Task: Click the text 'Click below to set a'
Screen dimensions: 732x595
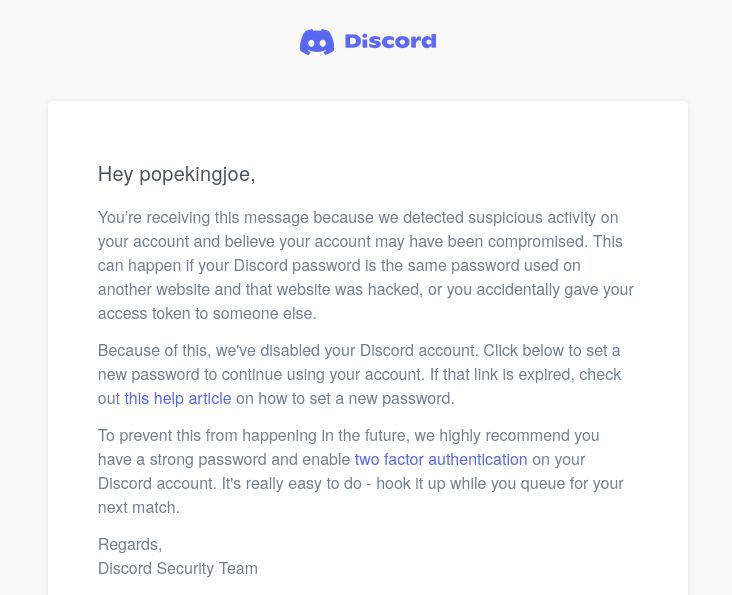Action: 553,350
